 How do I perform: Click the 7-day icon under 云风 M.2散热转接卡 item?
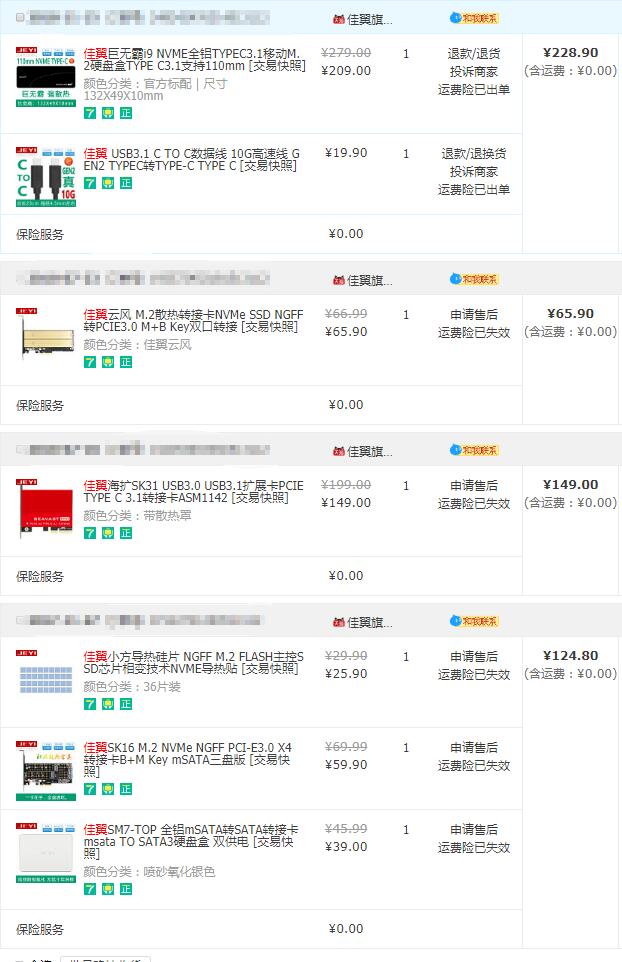point(90,362)
